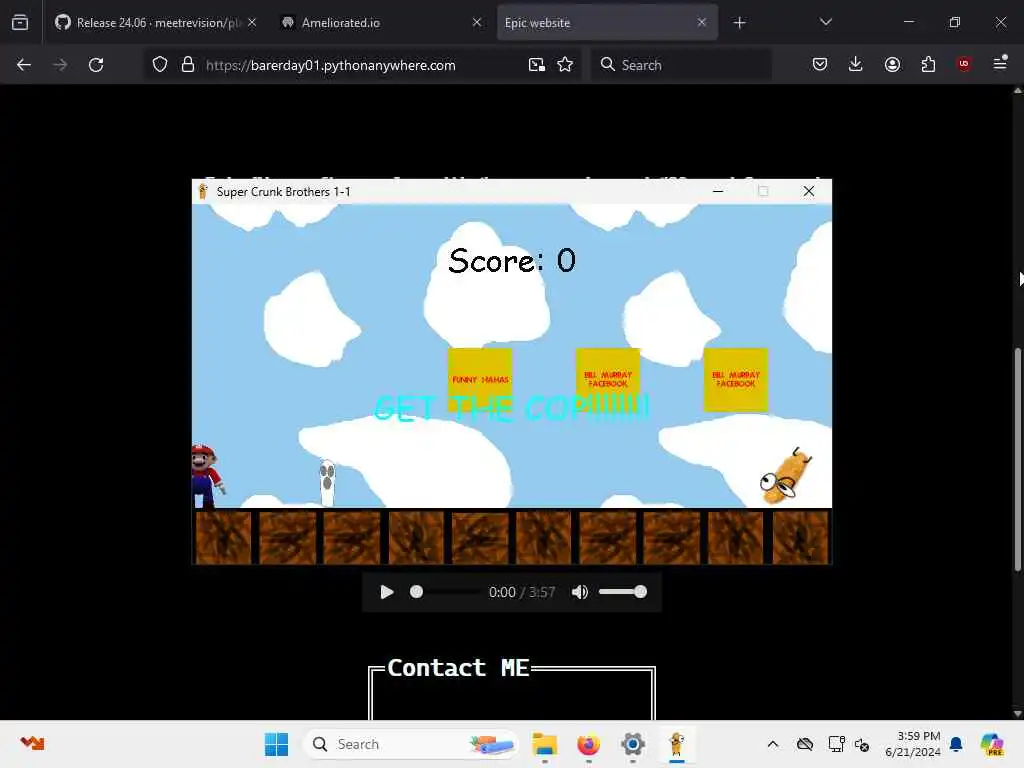Adjust the video volume slider
Image resolution: width=1024 pixels, height=768 pixels.
(622, 592)
